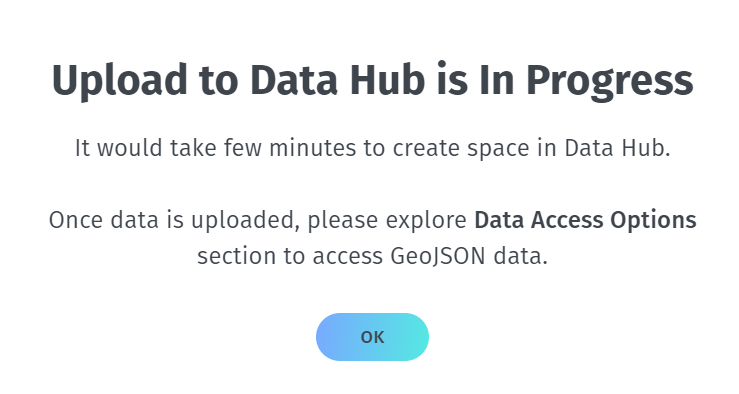Click the word 'uploaded,' in second paragraph
Viewport: 739px width, 394px height.
(245, 221)
